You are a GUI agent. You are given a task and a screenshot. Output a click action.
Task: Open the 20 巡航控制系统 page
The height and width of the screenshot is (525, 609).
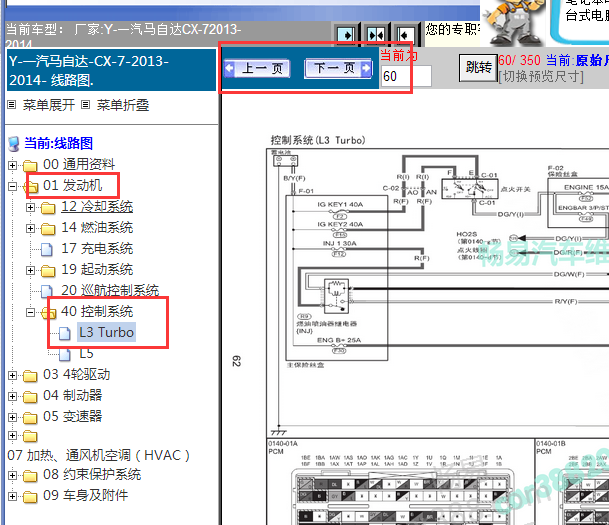(110, 290)
